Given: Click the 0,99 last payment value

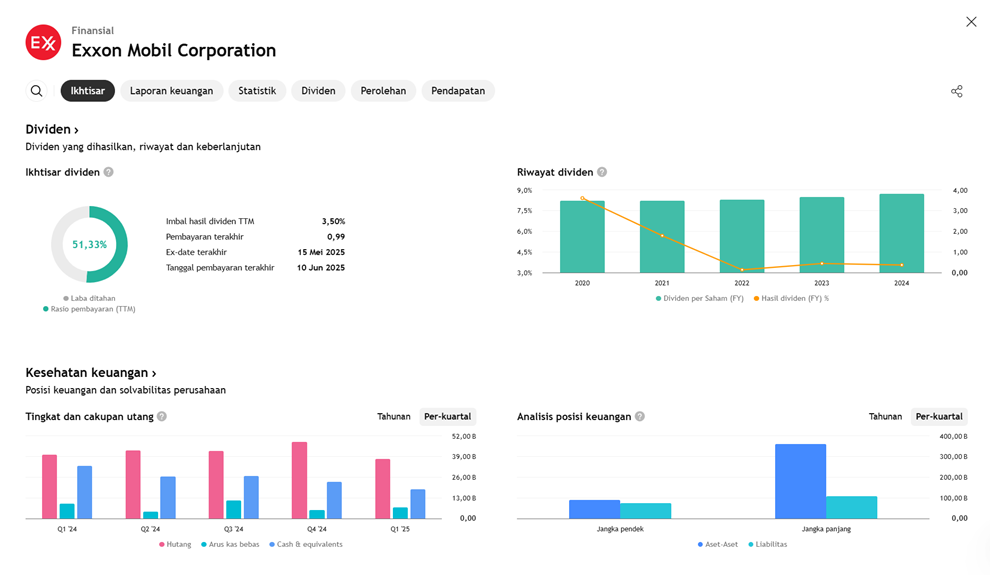Looking at the screenshot, I should pos(336,237).
